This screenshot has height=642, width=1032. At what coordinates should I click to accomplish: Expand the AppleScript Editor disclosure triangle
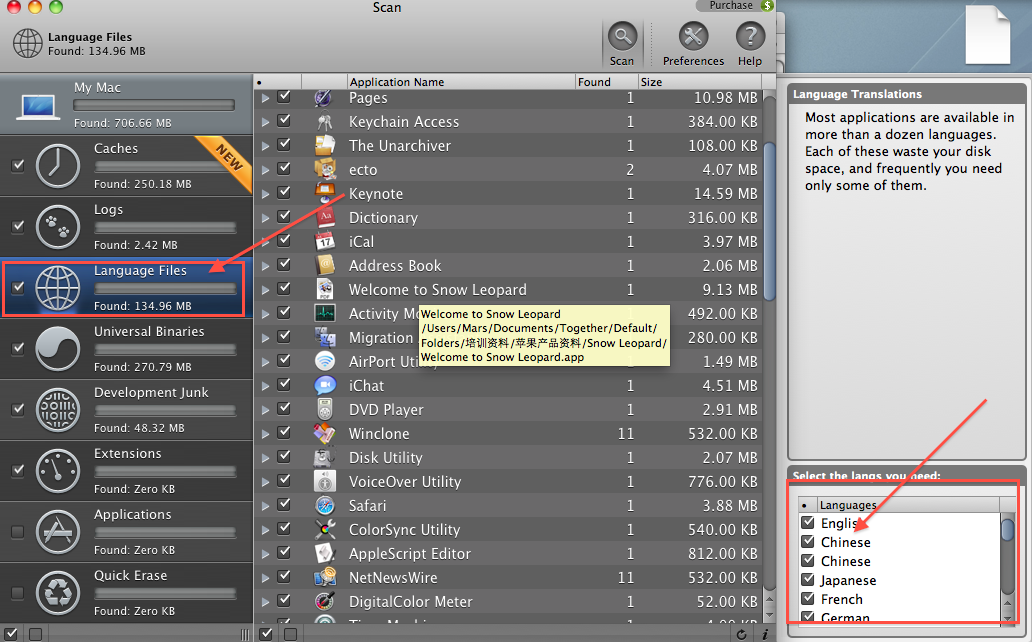click(265, 554)
